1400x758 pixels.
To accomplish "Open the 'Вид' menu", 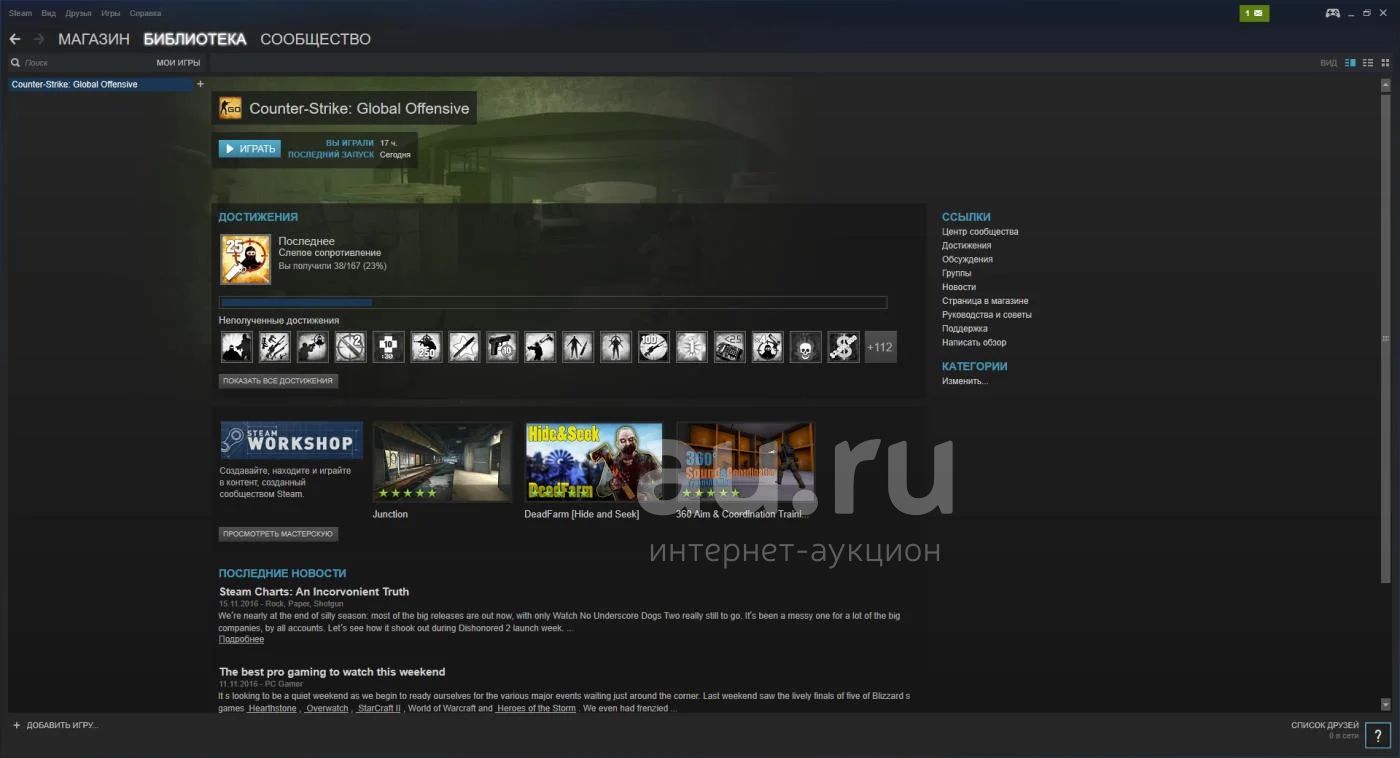I will click(x=48, y=13).
